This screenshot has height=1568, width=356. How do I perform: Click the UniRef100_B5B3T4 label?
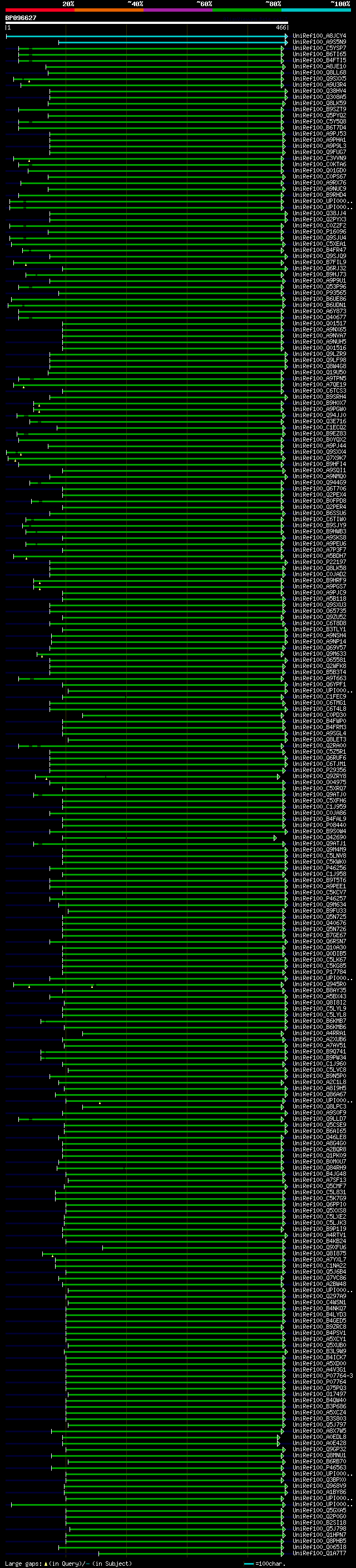point(319,672)
